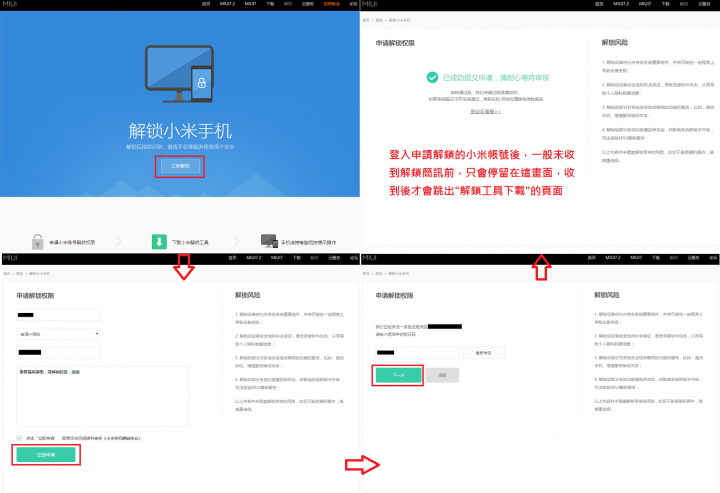720x493 pixels.
Task: Click the unlock reason text area
Action: [x=102, y=396]
